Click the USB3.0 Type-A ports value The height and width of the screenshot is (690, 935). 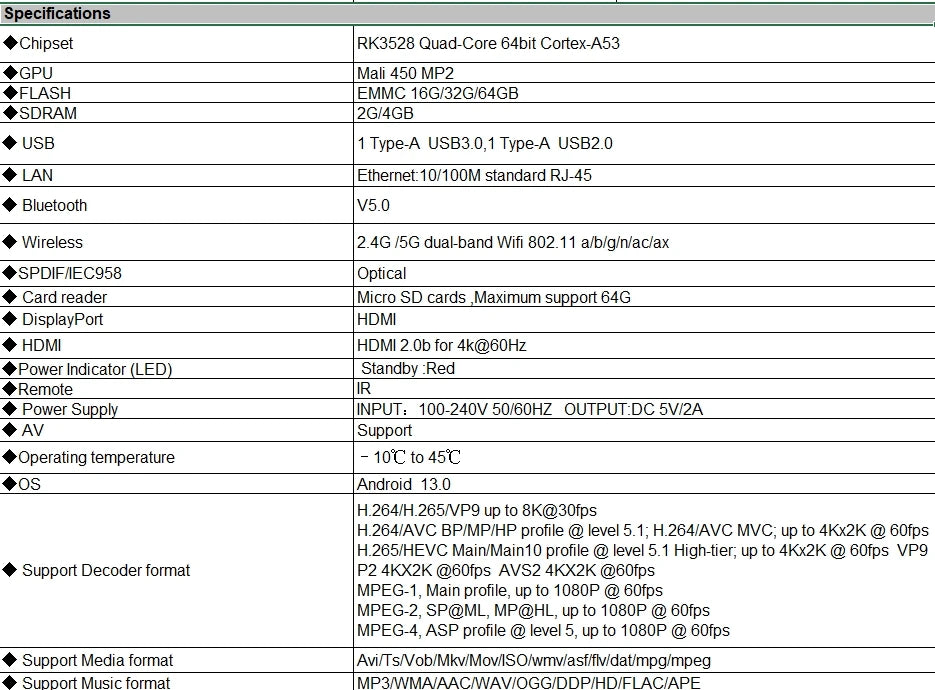point(485,143)
